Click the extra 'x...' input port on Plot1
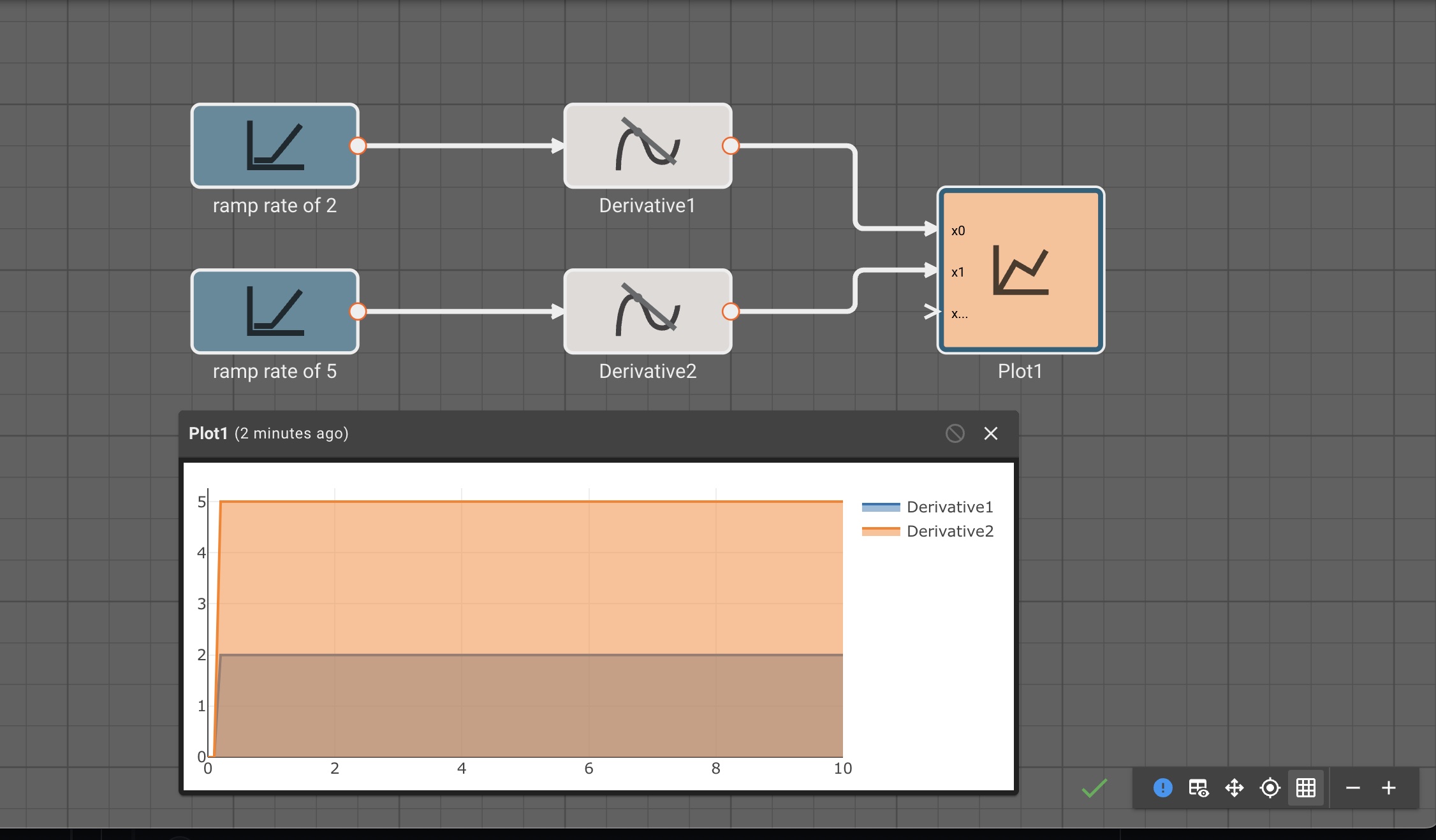1436x840 pixels. coord(934,312)
